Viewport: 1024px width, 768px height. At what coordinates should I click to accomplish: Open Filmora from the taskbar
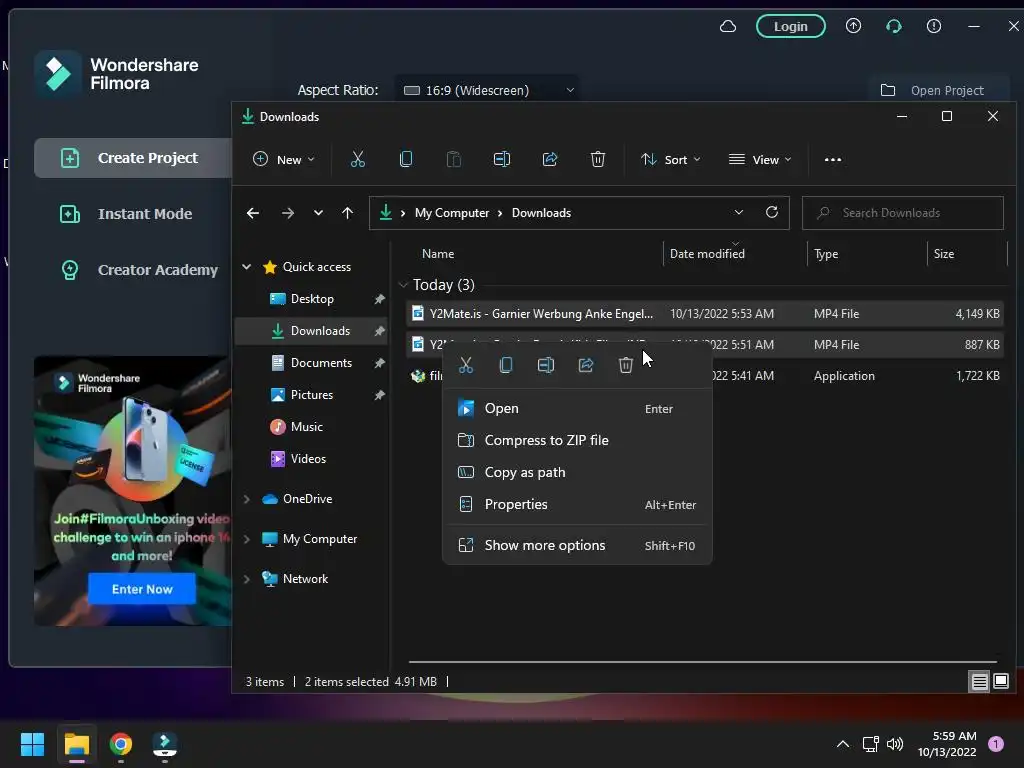[x=165, y=744]
